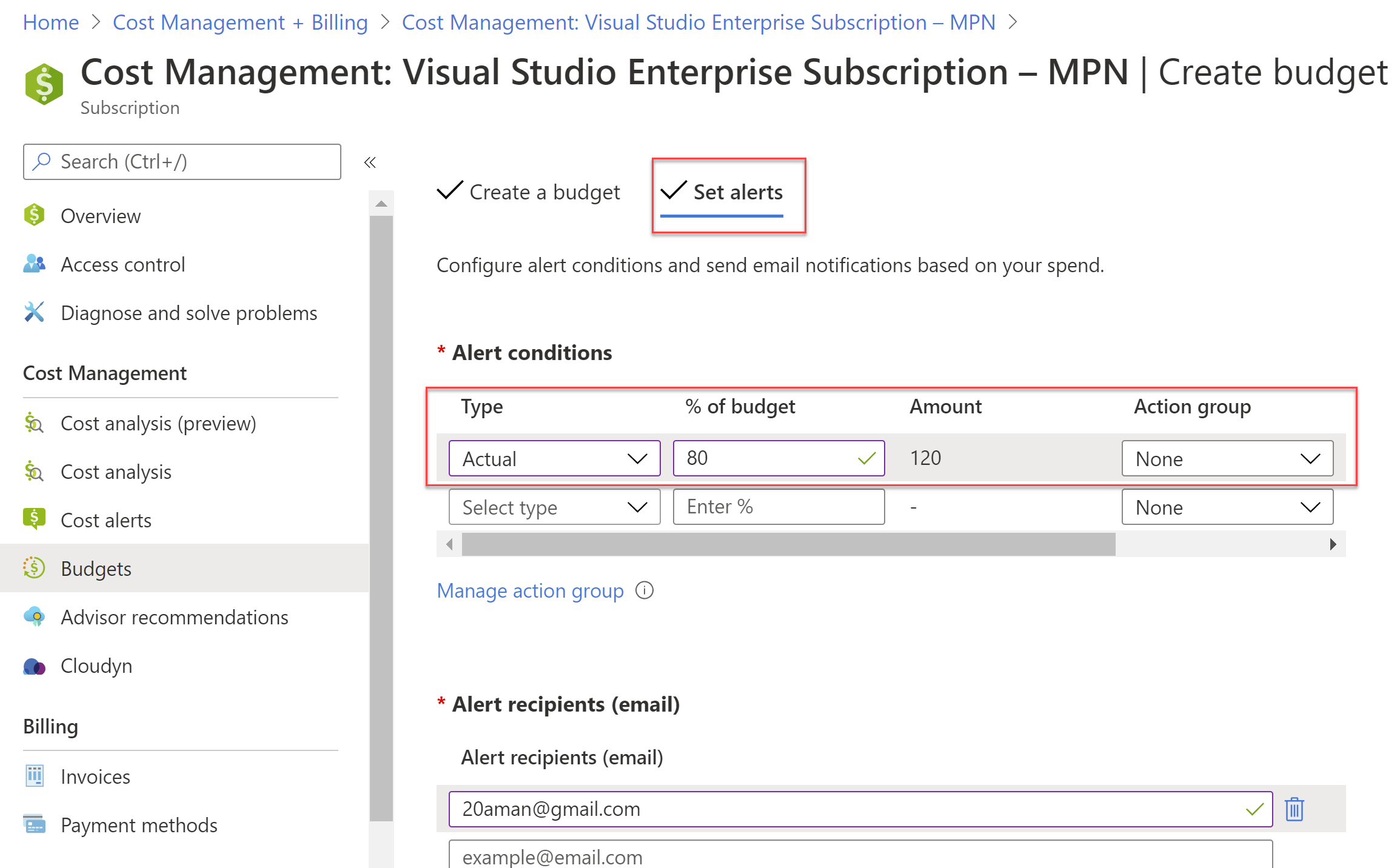
Task: Click the Manage action group link
Action: [x=530, y=590]
